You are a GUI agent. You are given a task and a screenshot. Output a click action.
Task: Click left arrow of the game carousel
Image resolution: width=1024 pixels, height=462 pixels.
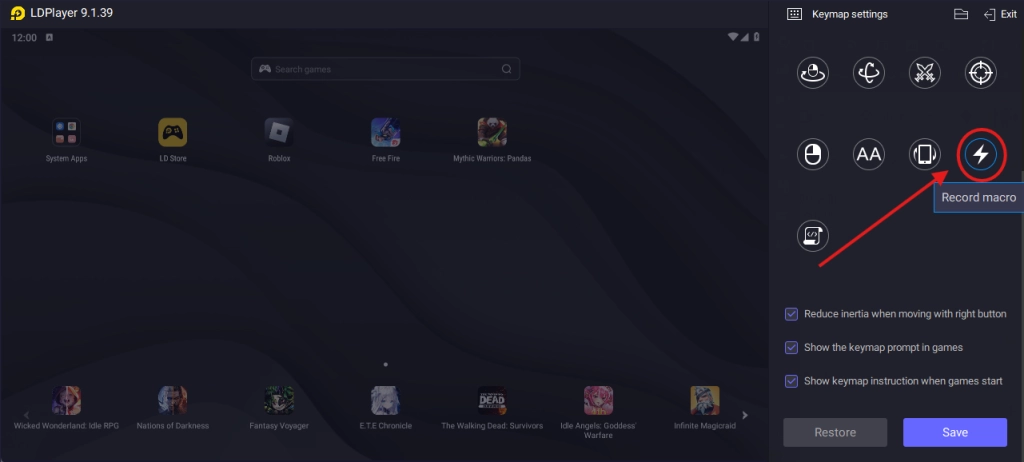pyautogui.click(x=27, y=414)
